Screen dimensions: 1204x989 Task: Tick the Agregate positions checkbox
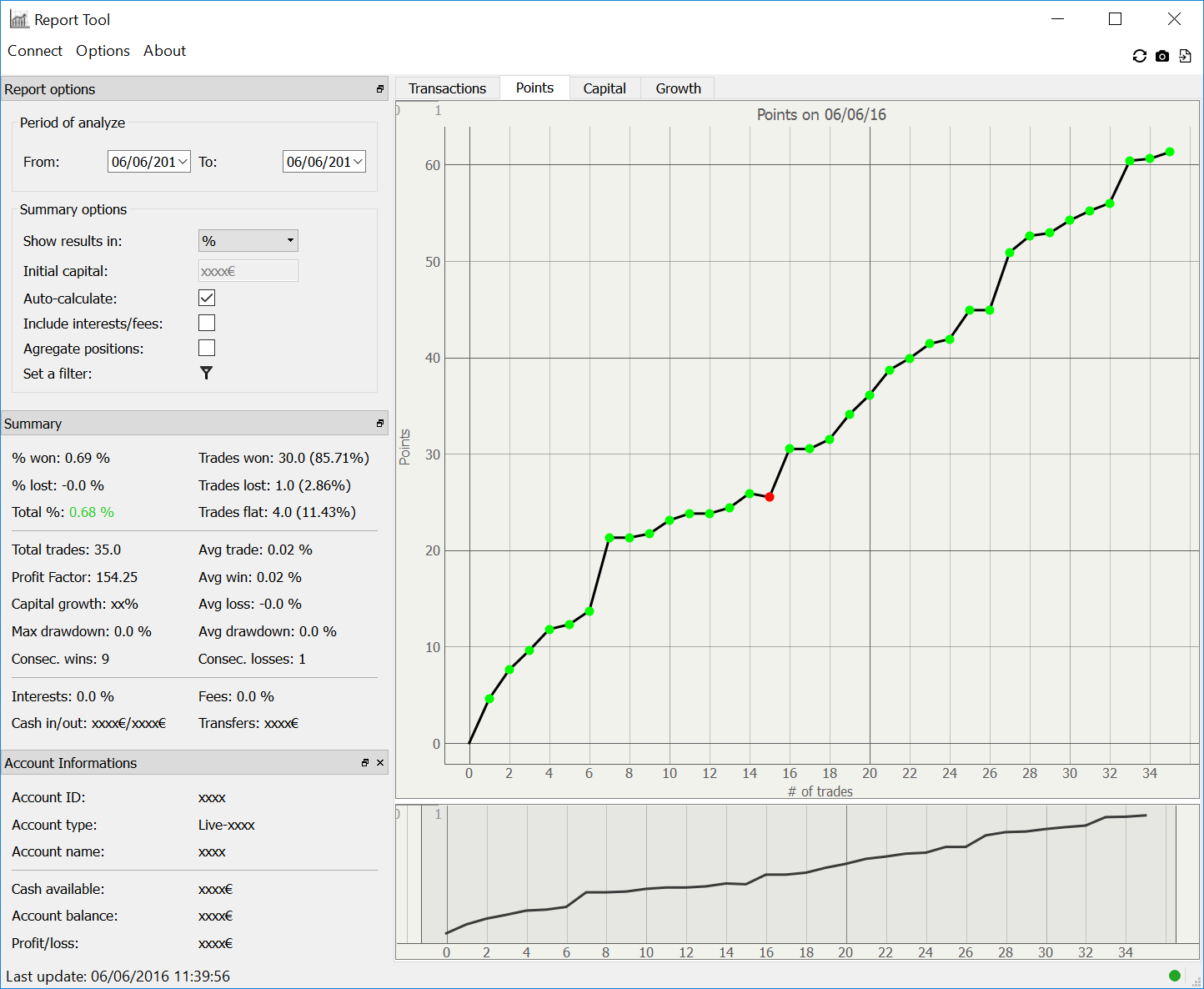pyautogui.click(x=207, y=348)
